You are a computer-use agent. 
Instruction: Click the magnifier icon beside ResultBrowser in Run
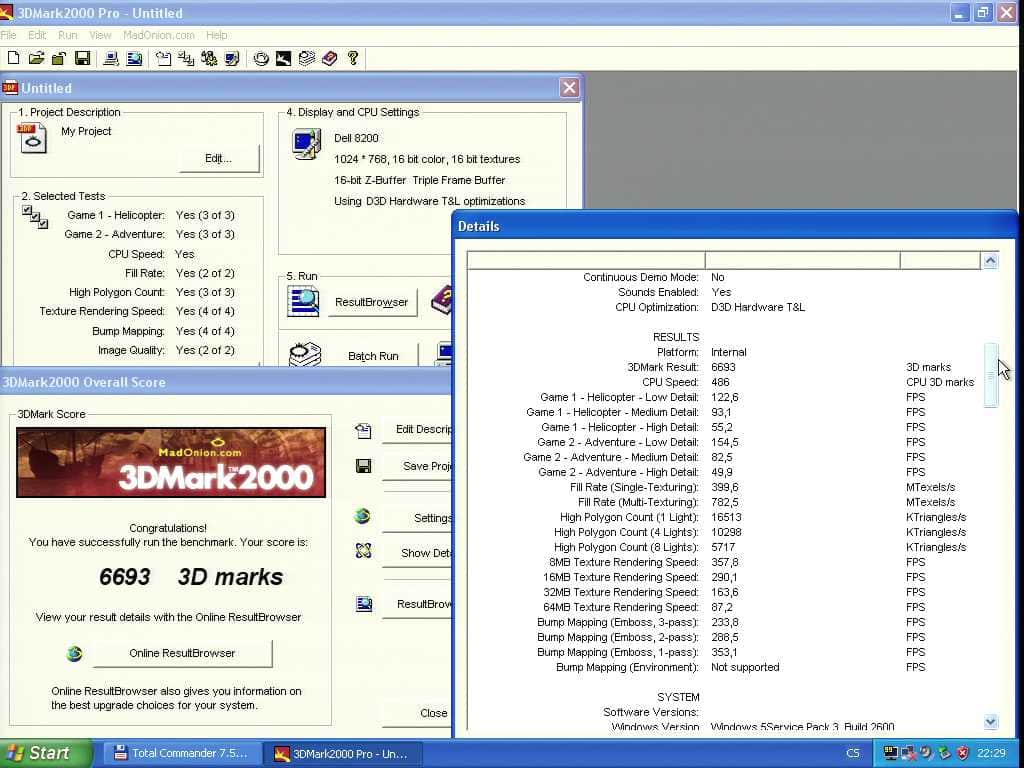303,302
